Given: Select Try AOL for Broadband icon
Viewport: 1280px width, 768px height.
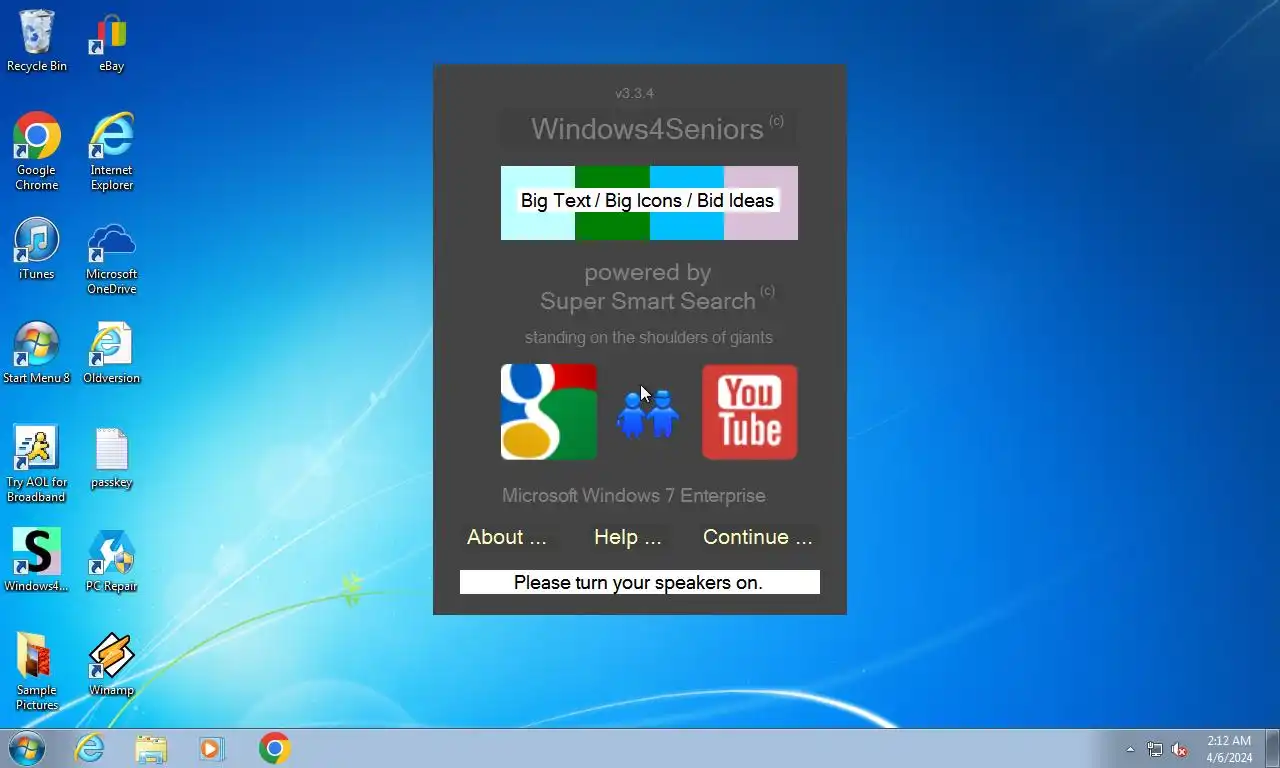Looking at the screenshot, I should 37,464.
